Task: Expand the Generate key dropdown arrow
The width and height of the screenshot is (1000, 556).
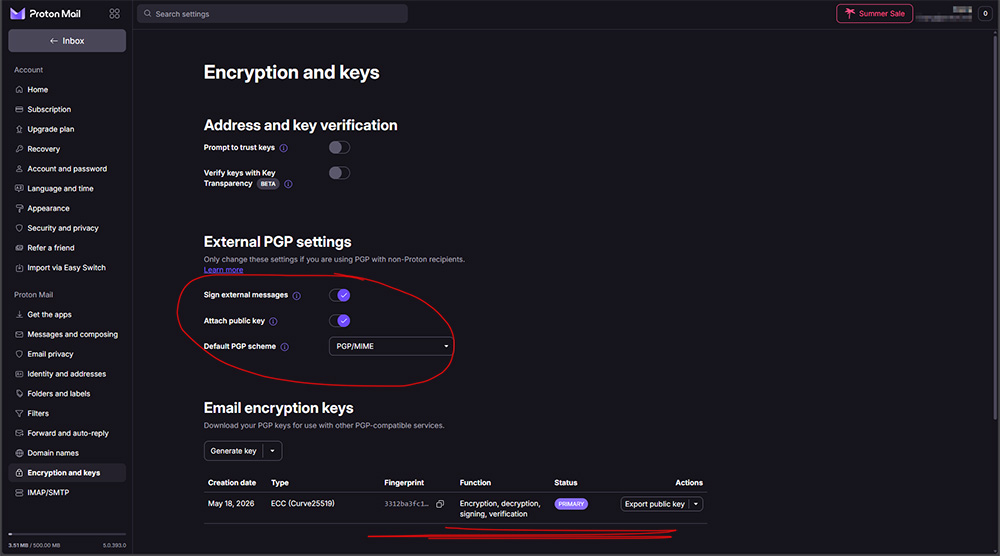Action: pos(272,451)
